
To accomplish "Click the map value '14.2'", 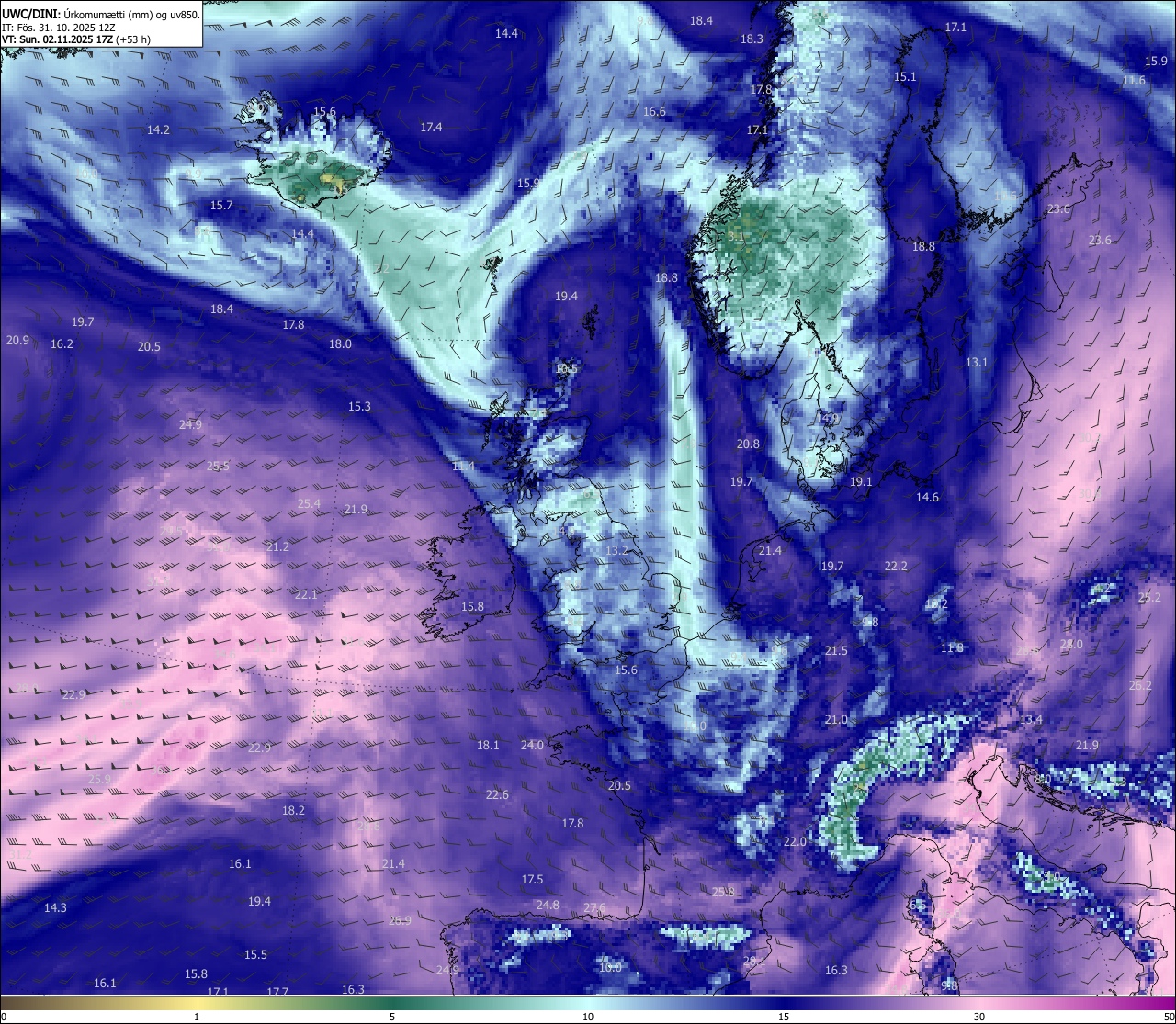I will (158, 129).
